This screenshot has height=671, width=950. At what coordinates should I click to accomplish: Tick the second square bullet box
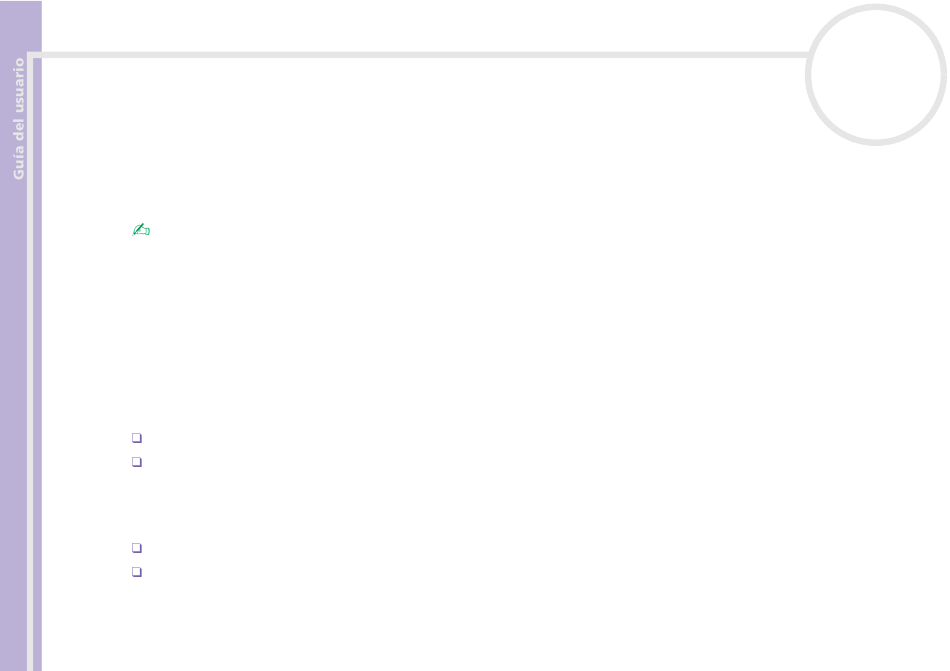(137, 462)
